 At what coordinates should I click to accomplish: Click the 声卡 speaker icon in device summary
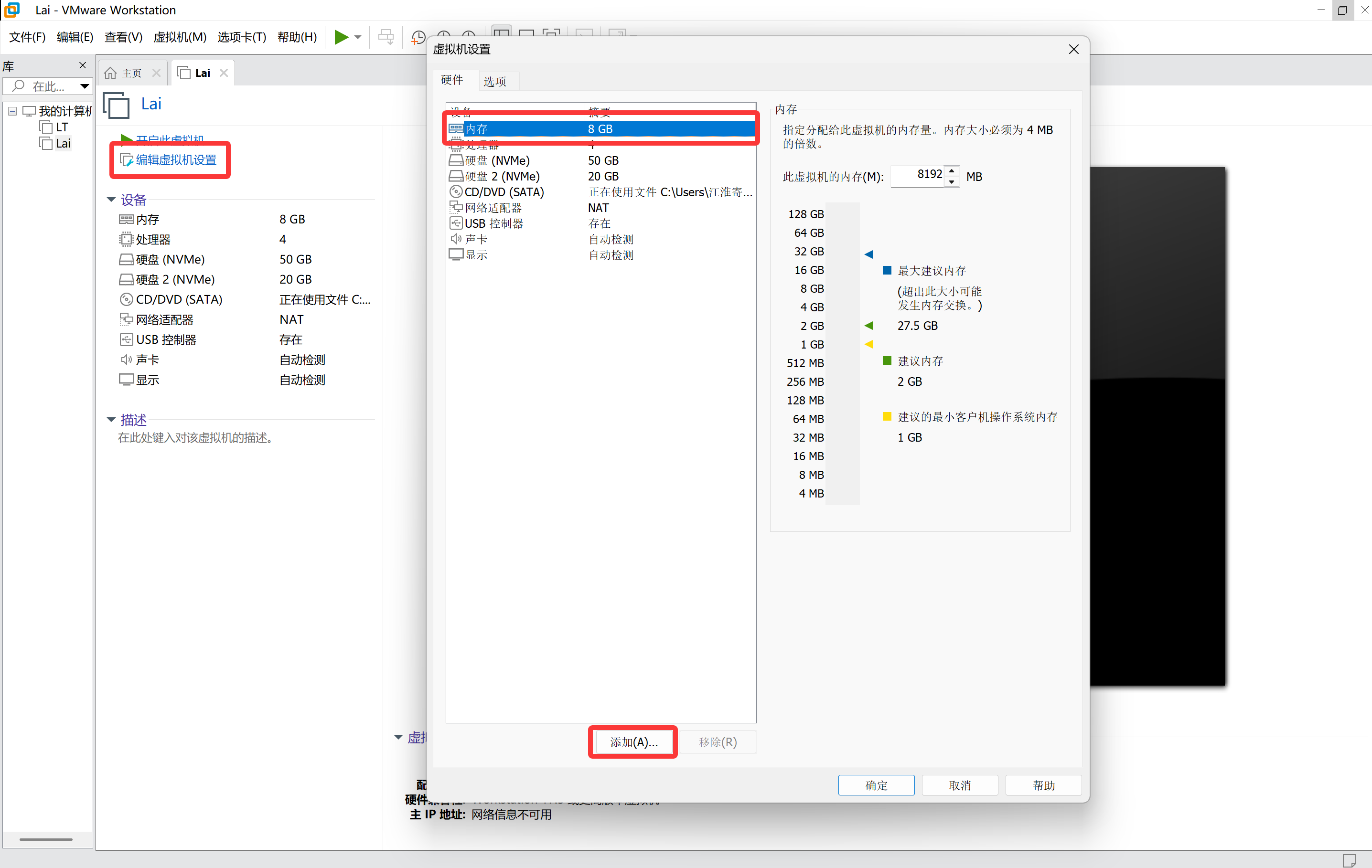click(126, 360)
